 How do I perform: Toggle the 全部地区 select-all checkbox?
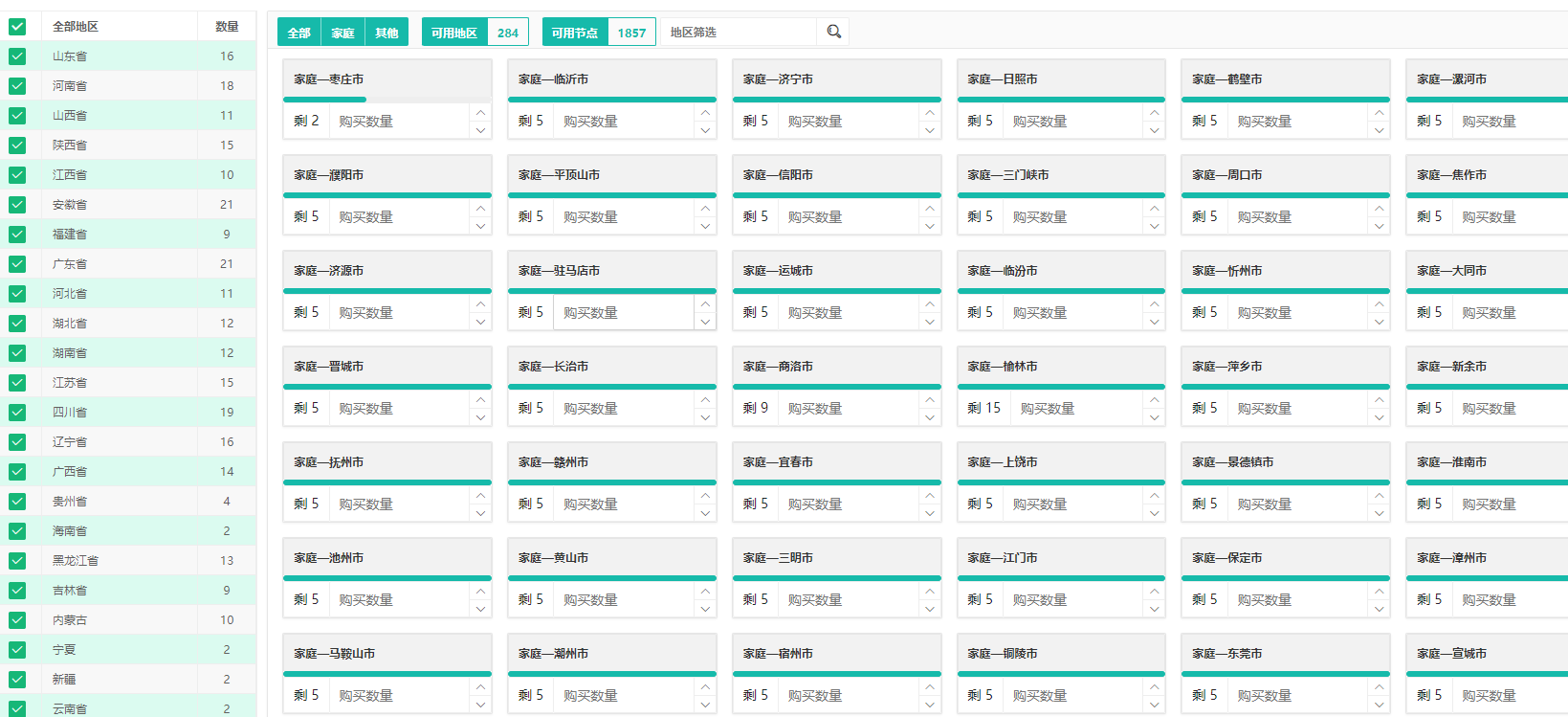[x=17, y=27]
